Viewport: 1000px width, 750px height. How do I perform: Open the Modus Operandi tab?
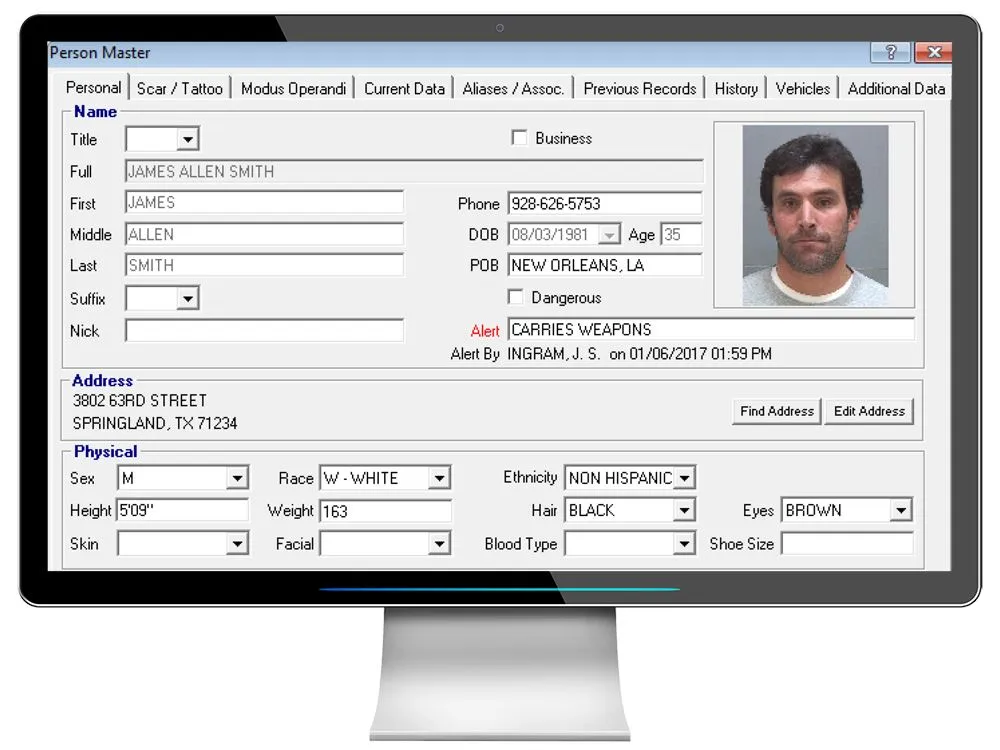(293, 88)
